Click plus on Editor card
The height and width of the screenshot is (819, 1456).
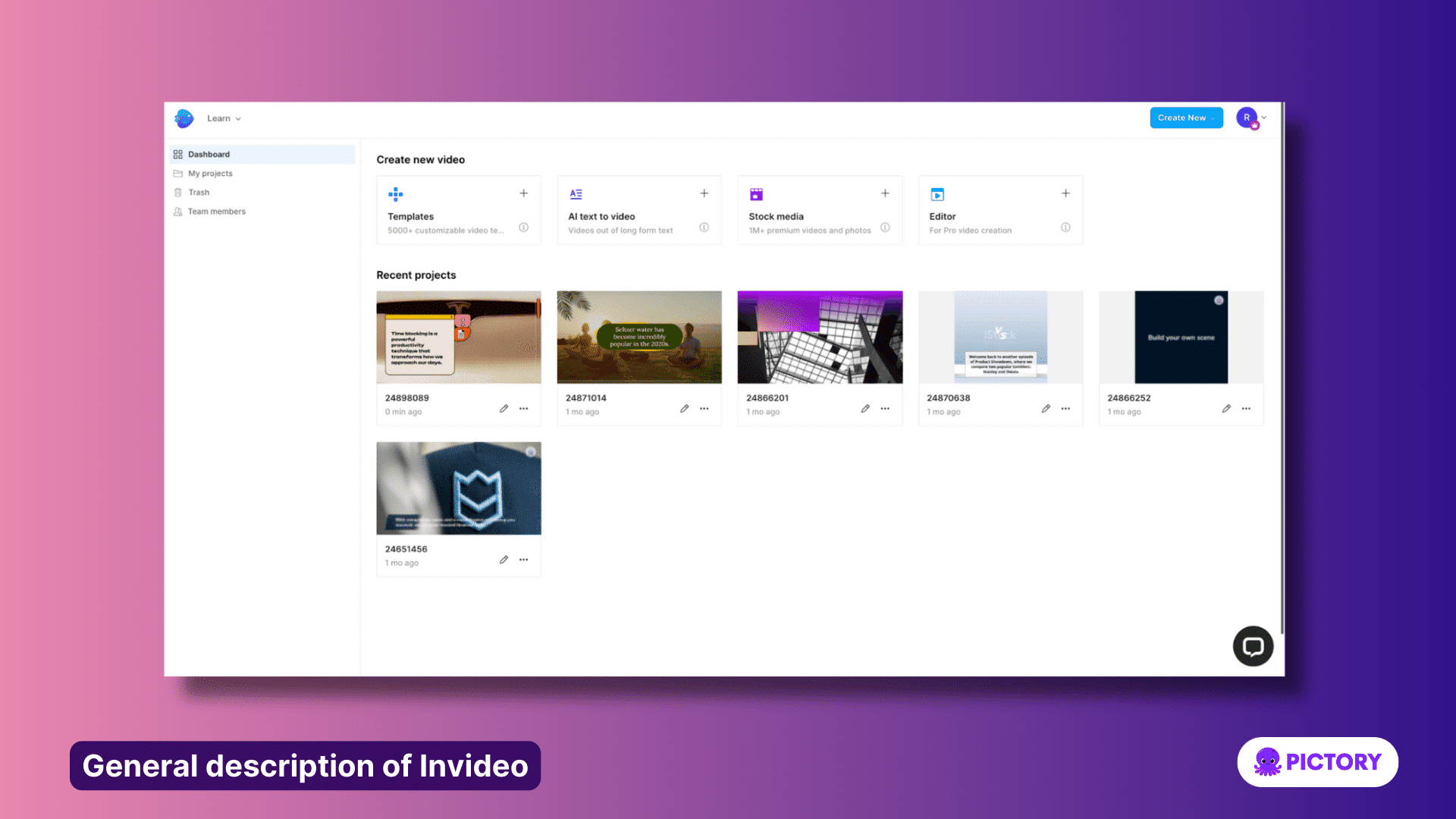(x=1065, y=193)
